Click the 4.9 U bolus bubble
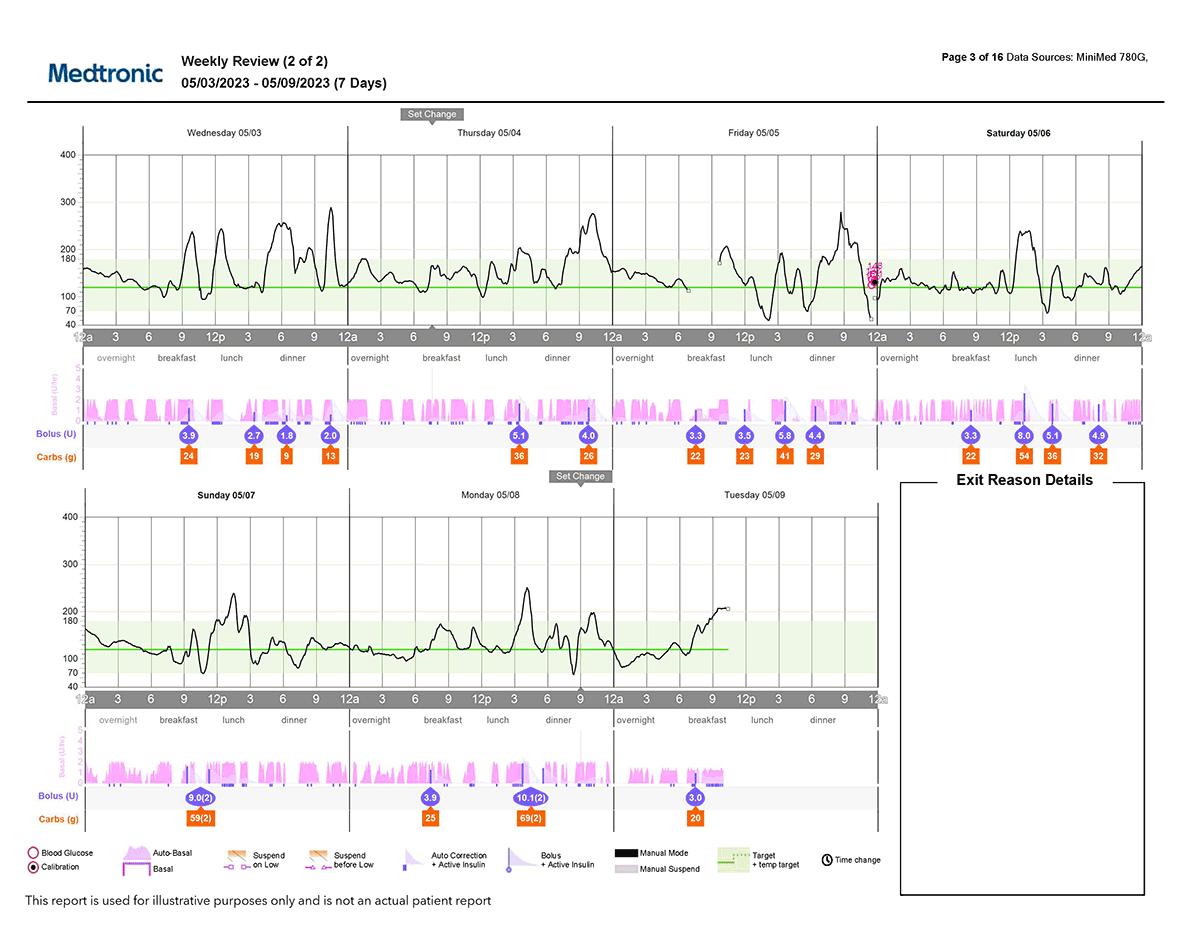Viewport: 1200px width, 927px height. pos(1098,436)
